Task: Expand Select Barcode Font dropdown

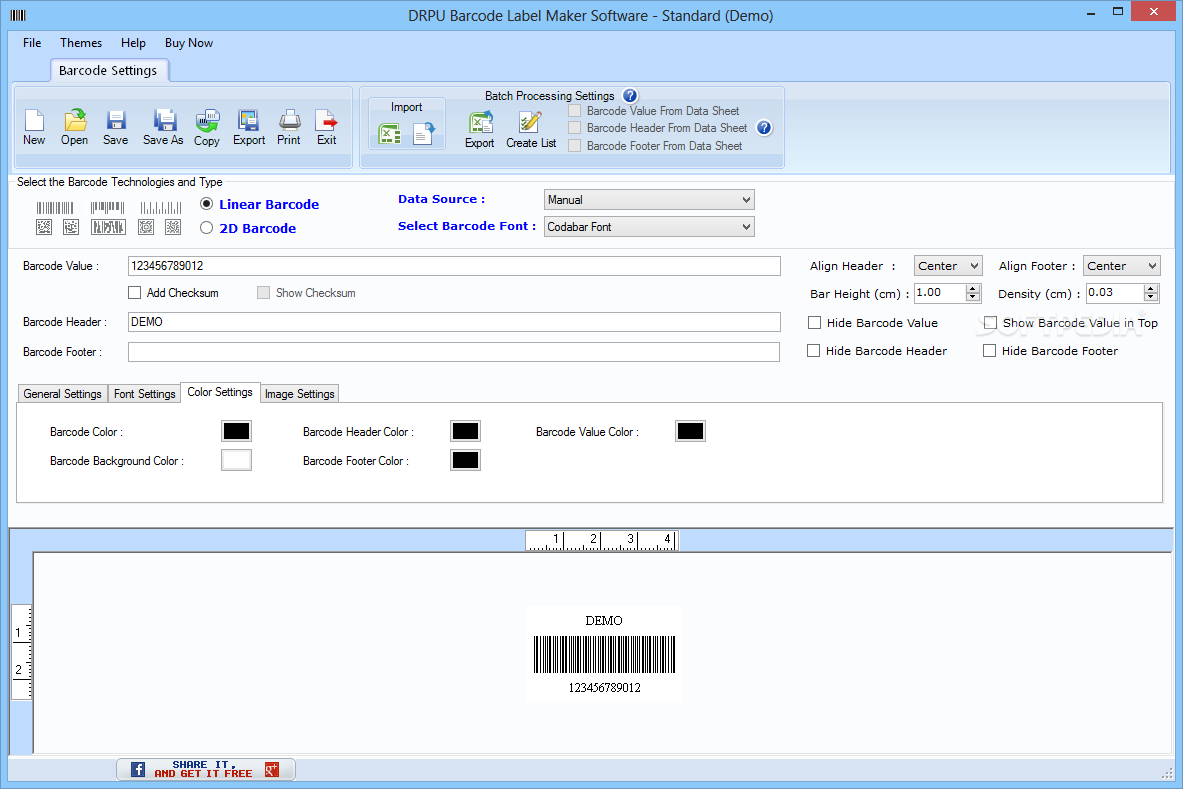Action: coord(649,227)
